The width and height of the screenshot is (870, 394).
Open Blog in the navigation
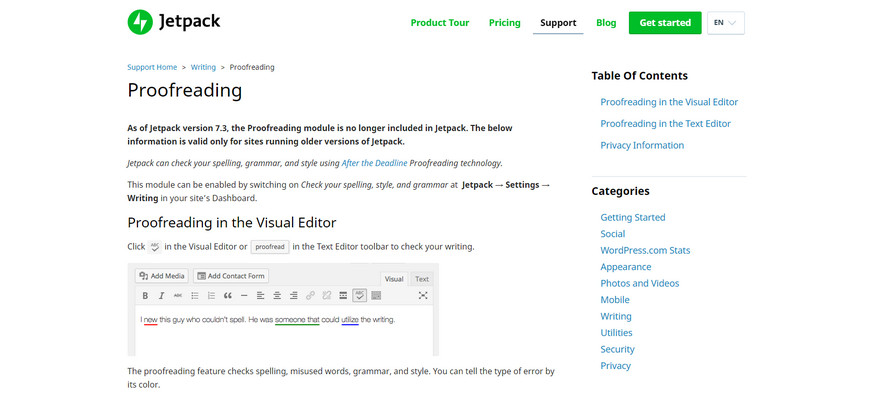point(606,23)
